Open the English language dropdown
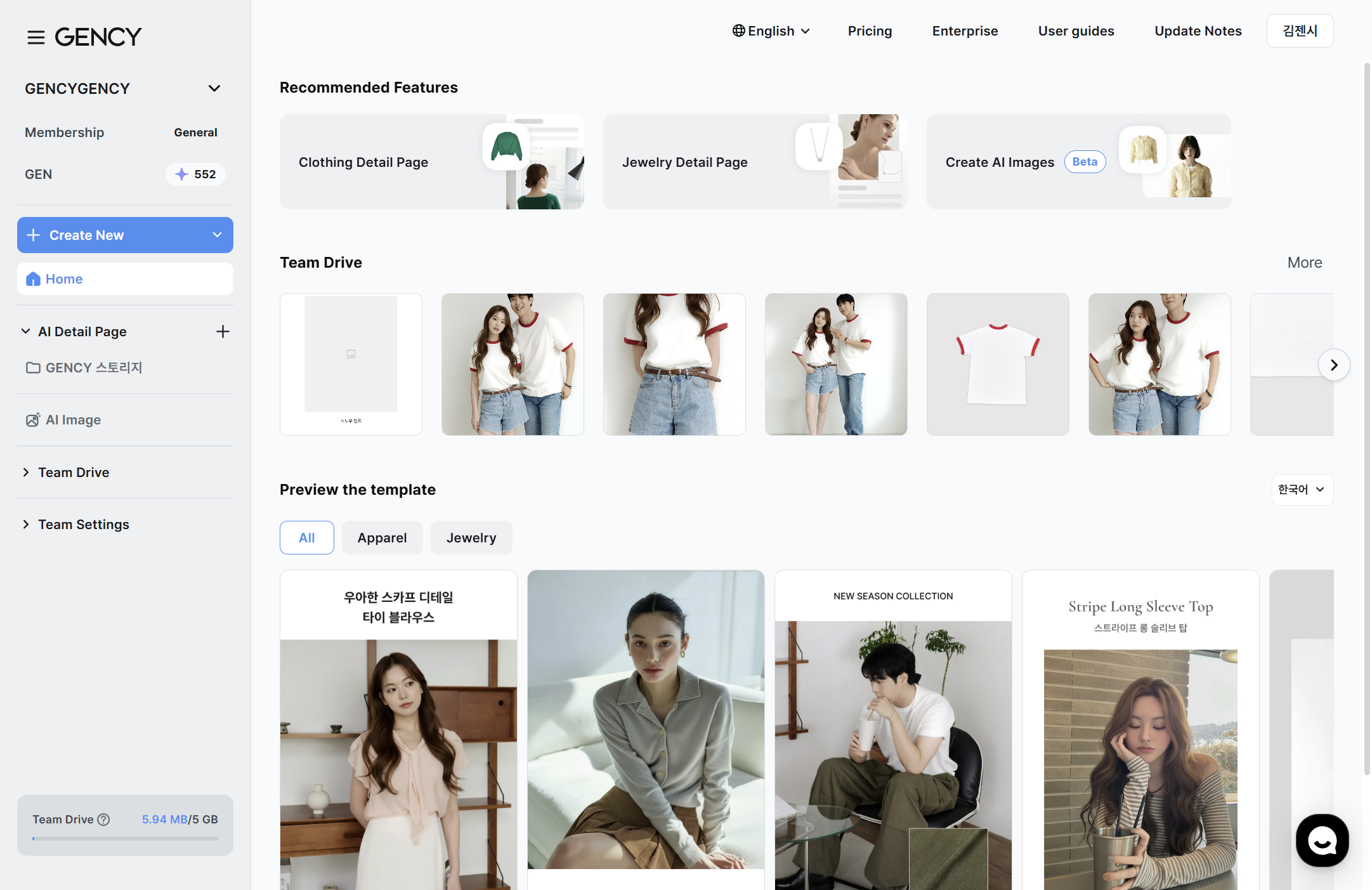Viewport: 1372px width, 890px height. click(x=771, y=31)
